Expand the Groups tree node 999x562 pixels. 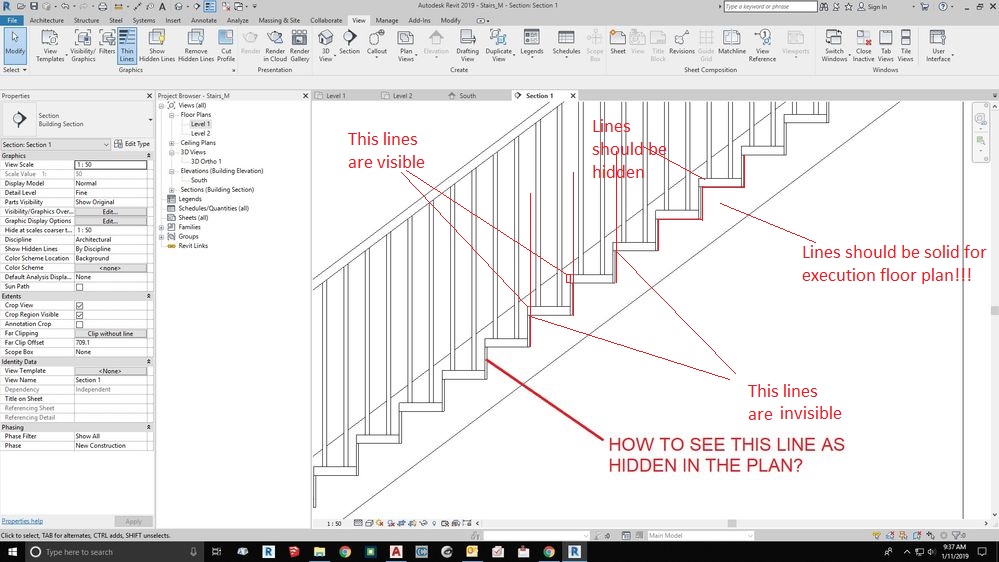point(161,237)
